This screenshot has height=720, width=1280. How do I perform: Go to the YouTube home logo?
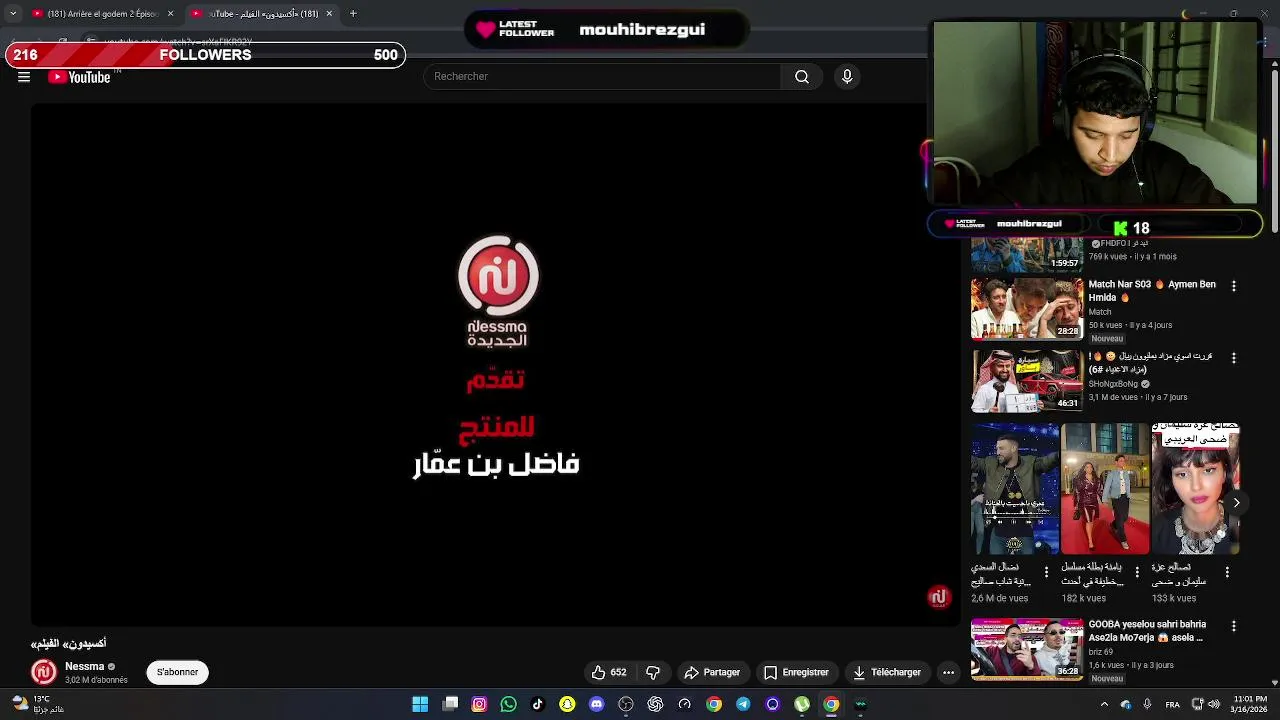coord(80,77)
